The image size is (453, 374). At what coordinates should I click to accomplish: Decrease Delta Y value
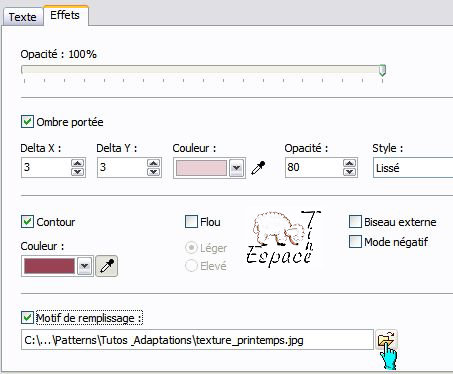[153, 172]
